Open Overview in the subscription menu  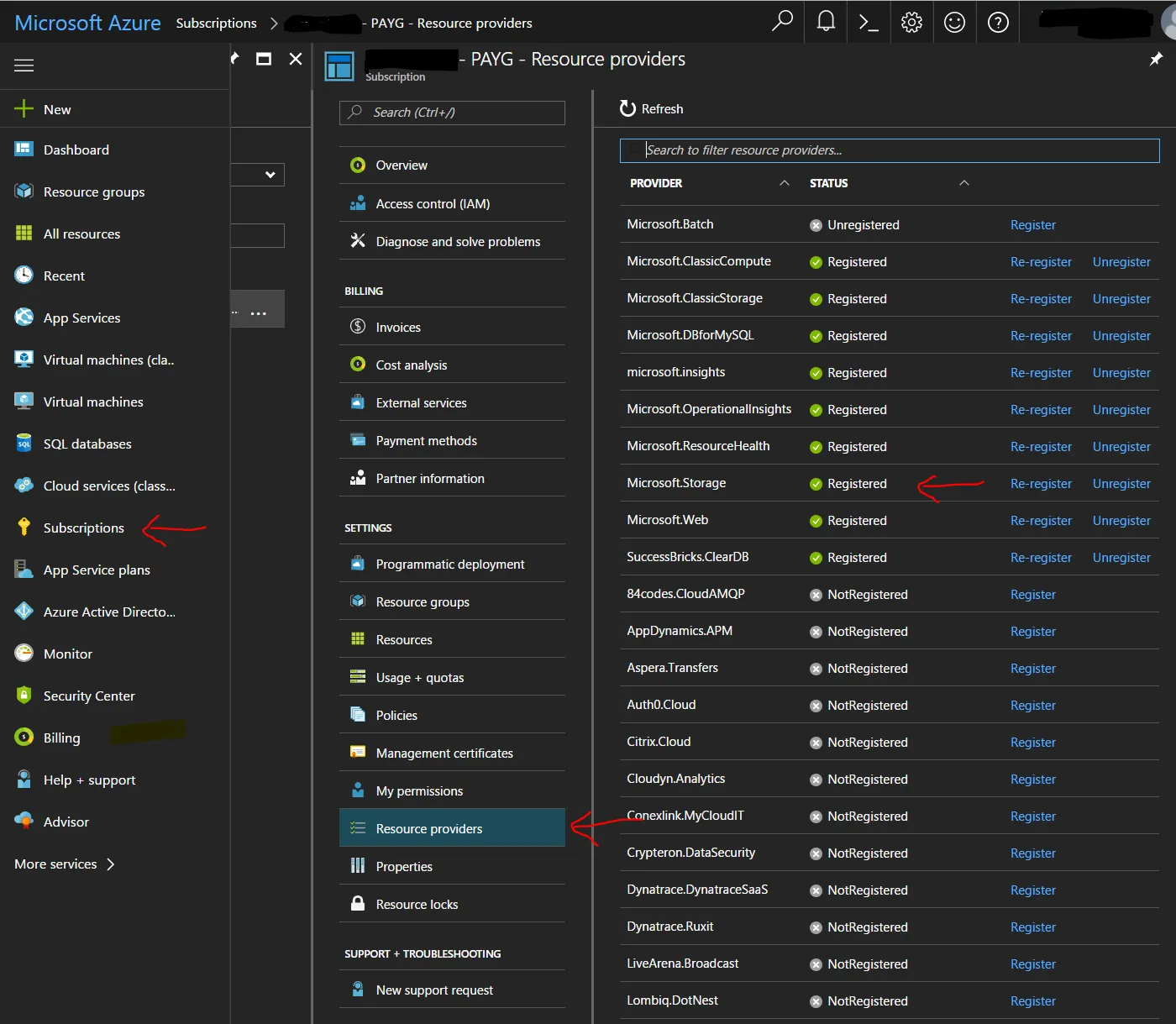[x=452, y=165]
